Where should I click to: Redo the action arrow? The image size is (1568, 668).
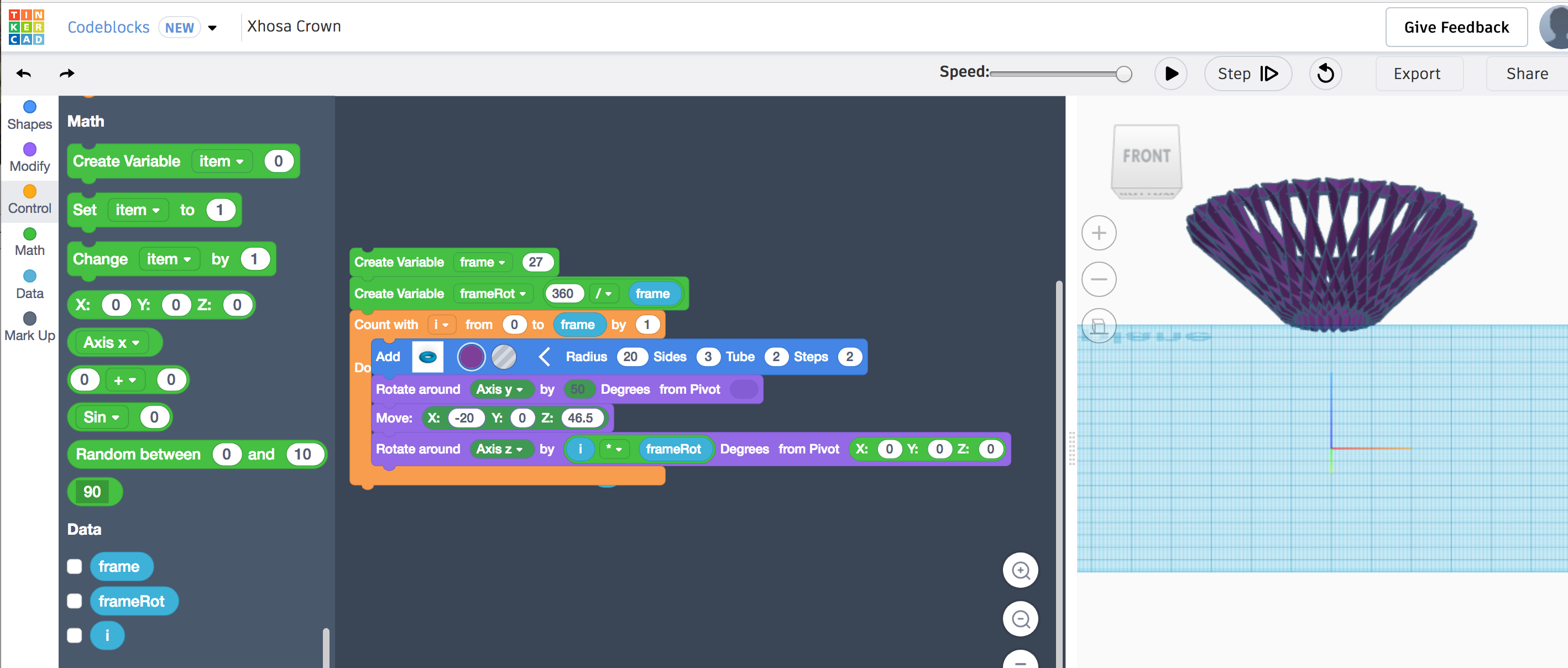tap(67, 74)
